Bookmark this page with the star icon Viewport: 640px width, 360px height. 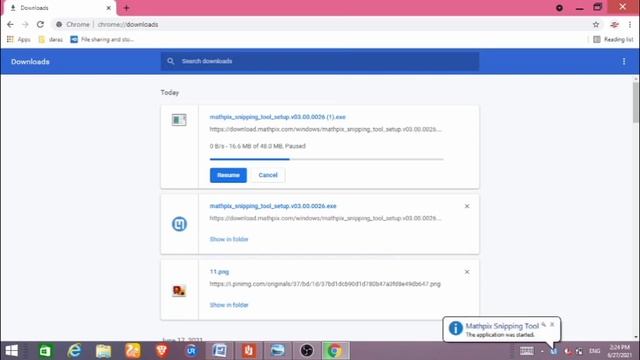[x=596, y=24]
